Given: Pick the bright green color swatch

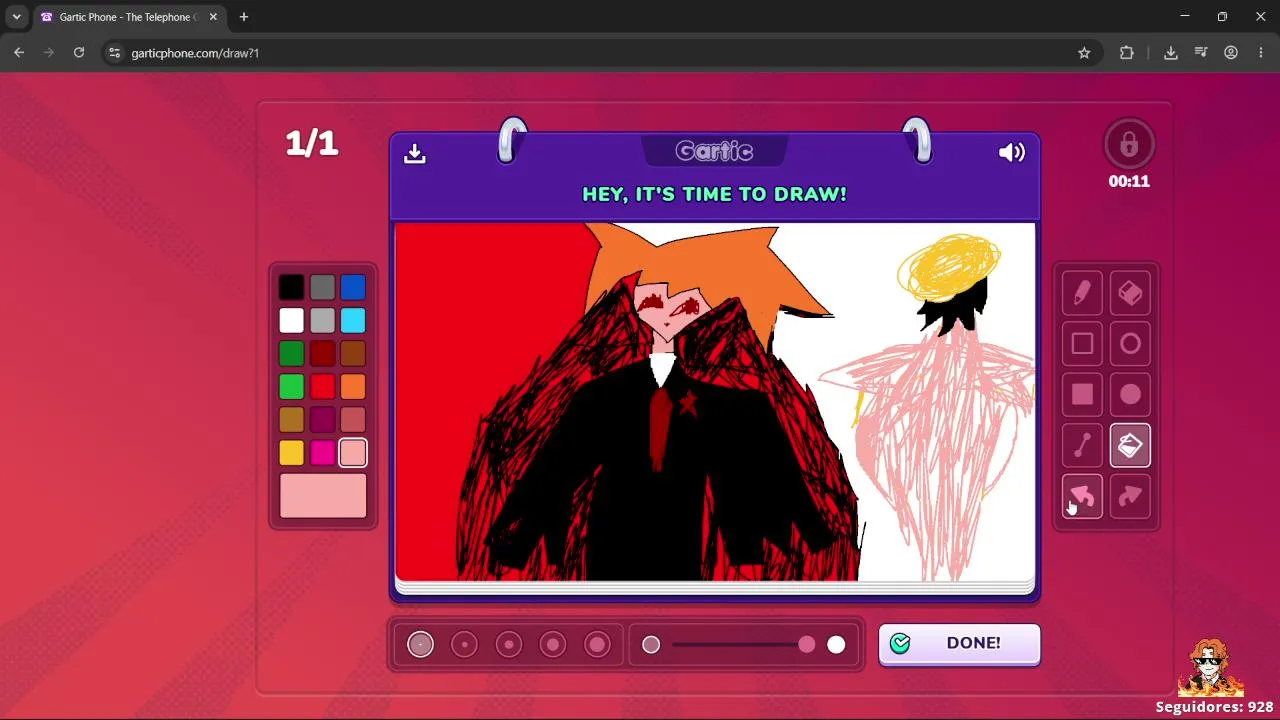Looking at the screenshot, I should 291,387.
